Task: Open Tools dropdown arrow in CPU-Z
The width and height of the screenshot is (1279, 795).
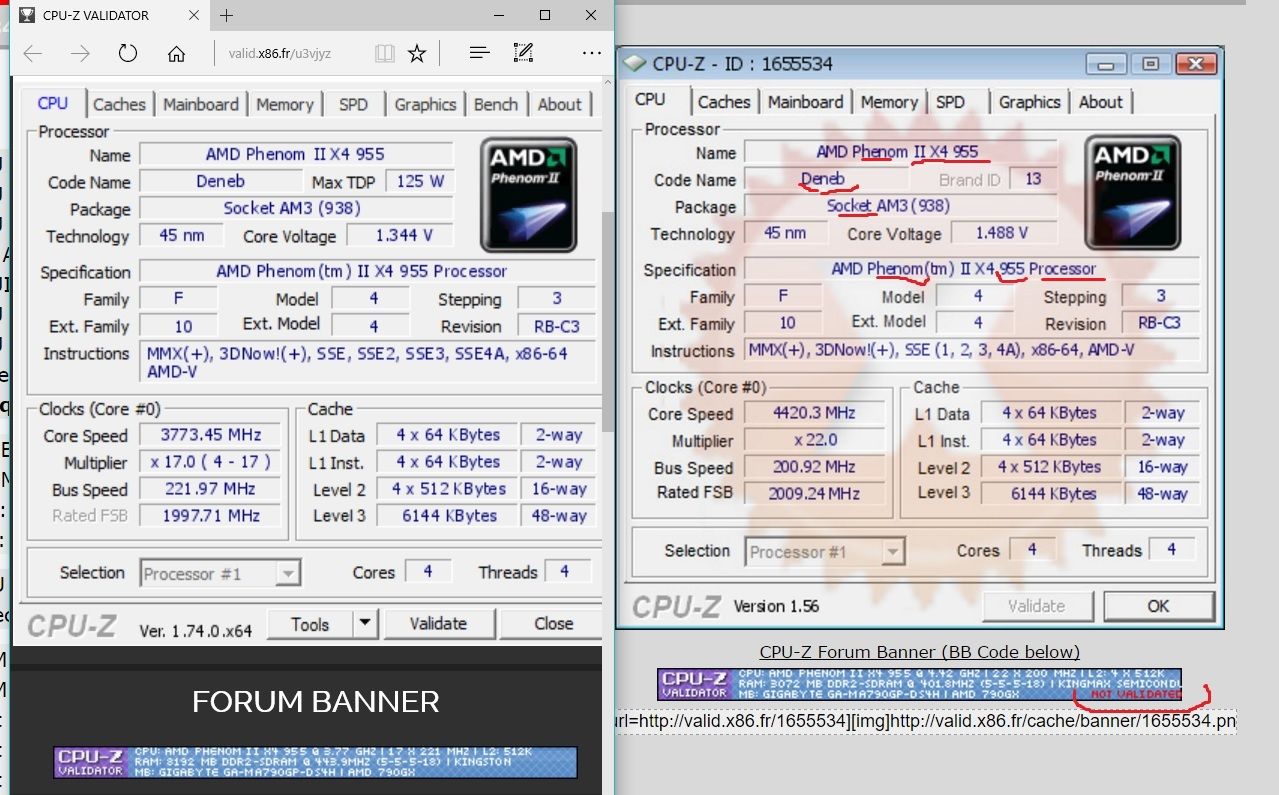Action: [x=365, y=624]
